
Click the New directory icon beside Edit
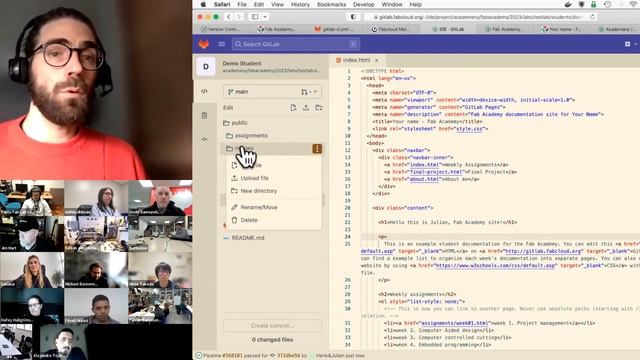[x=319, y=108]
